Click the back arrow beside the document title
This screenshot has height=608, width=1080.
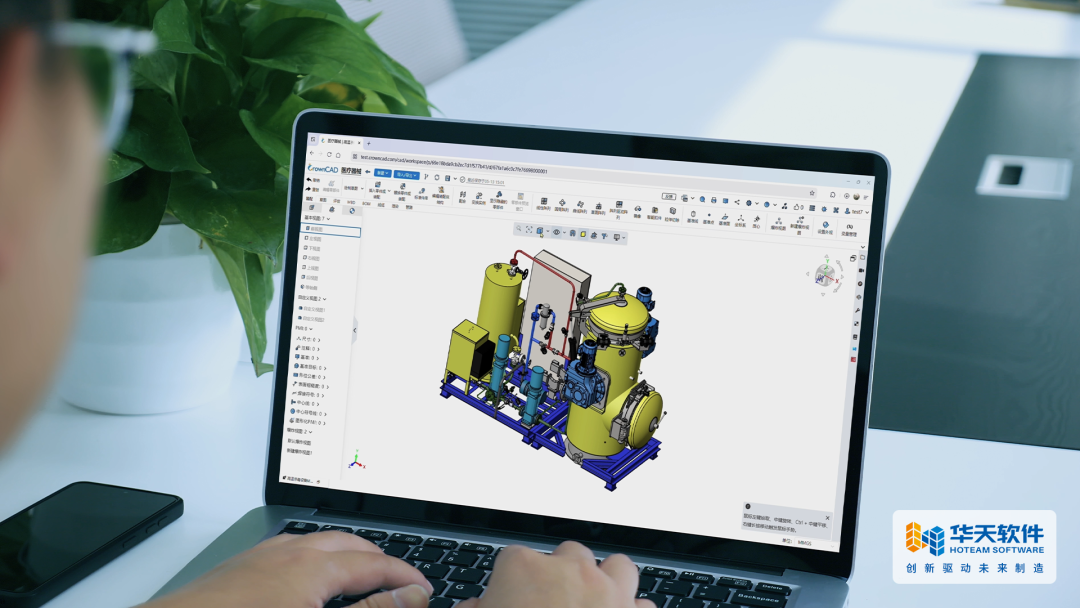click(368, 171)
